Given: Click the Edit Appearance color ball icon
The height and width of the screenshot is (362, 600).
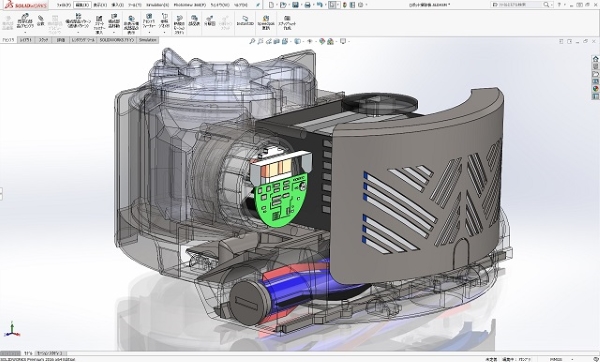Looking at the screenshot, I should point(322,41).
